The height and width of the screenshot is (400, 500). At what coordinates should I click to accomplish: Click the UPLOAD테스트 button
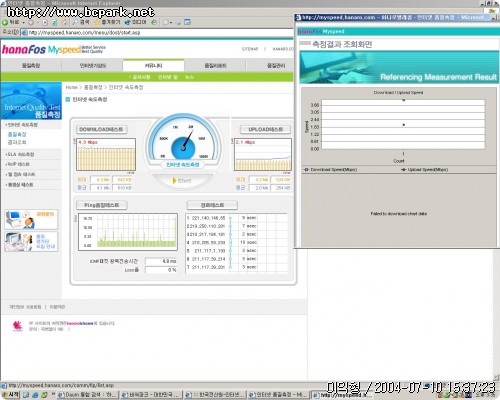[265, 129]
